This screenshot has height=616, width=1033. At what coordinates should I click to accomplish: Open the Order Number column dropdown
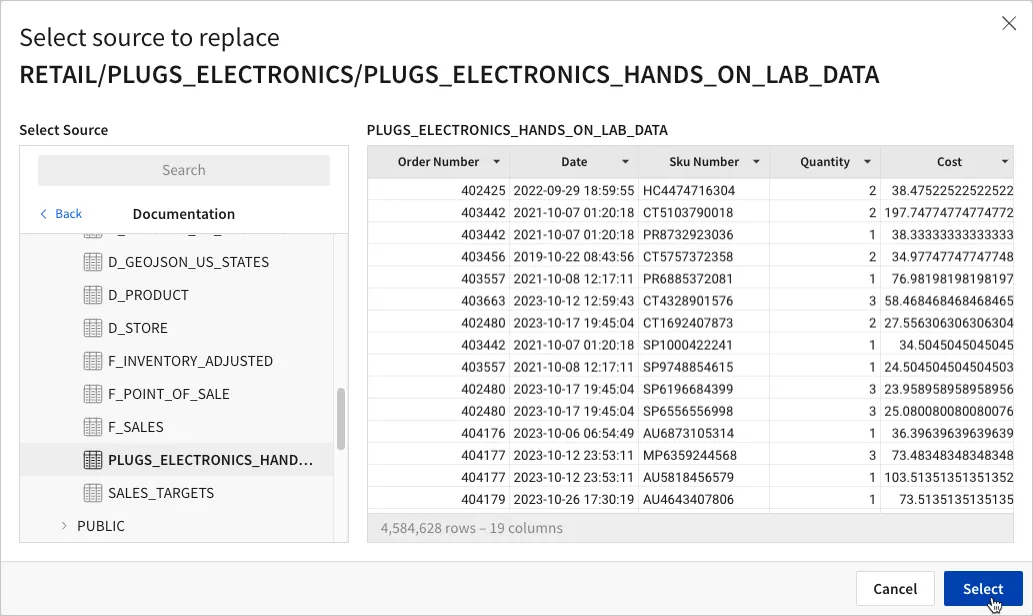coord(497,162)
